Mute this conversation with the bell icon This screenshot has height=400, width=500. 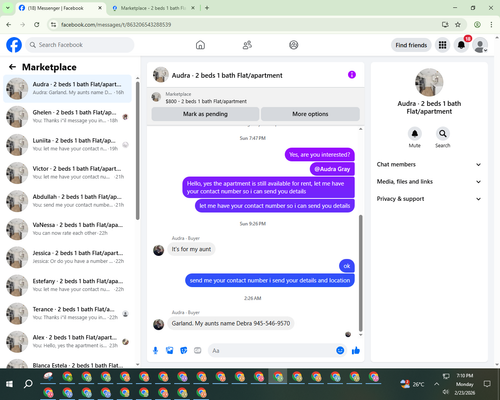pos(415,134)
